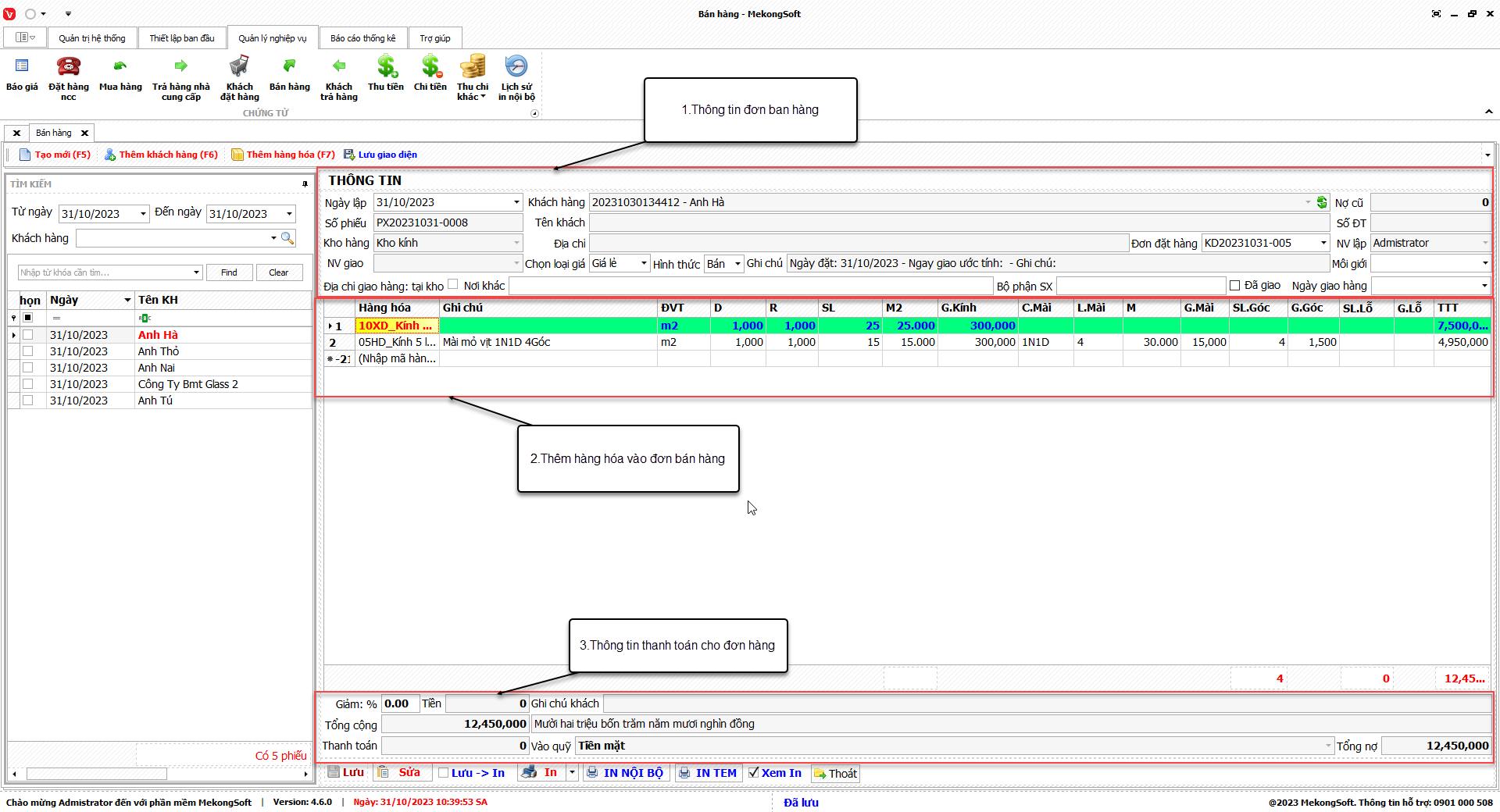Open Đặt hàng ncc supplier order
Viewport: 1500px width, 812px height.
click(69, 78)
